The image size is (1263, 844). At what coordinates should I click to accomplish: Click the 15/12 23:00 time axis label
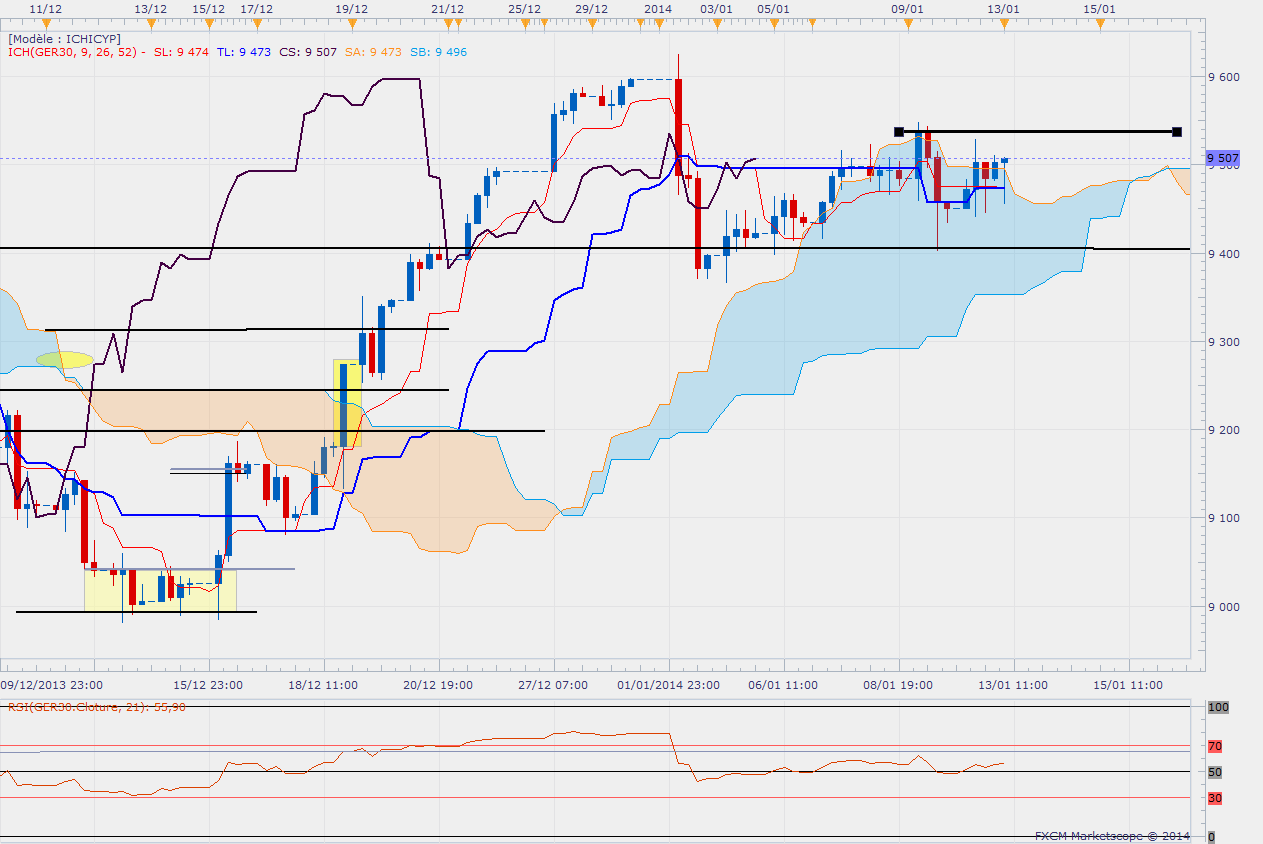pyautogui.click(x=208, y=685)
